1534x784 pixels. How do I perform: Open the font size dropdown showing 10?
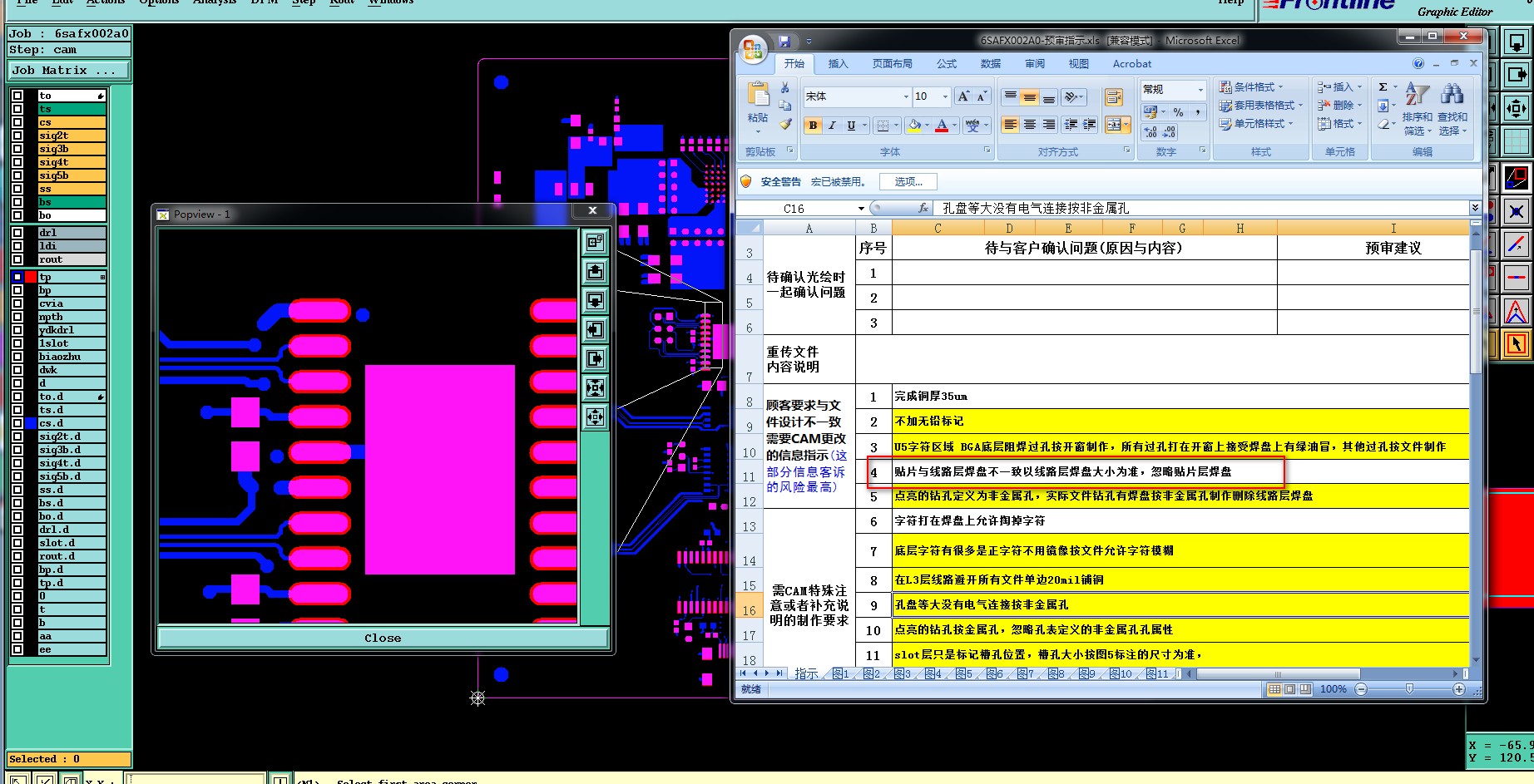click(945, 96)
